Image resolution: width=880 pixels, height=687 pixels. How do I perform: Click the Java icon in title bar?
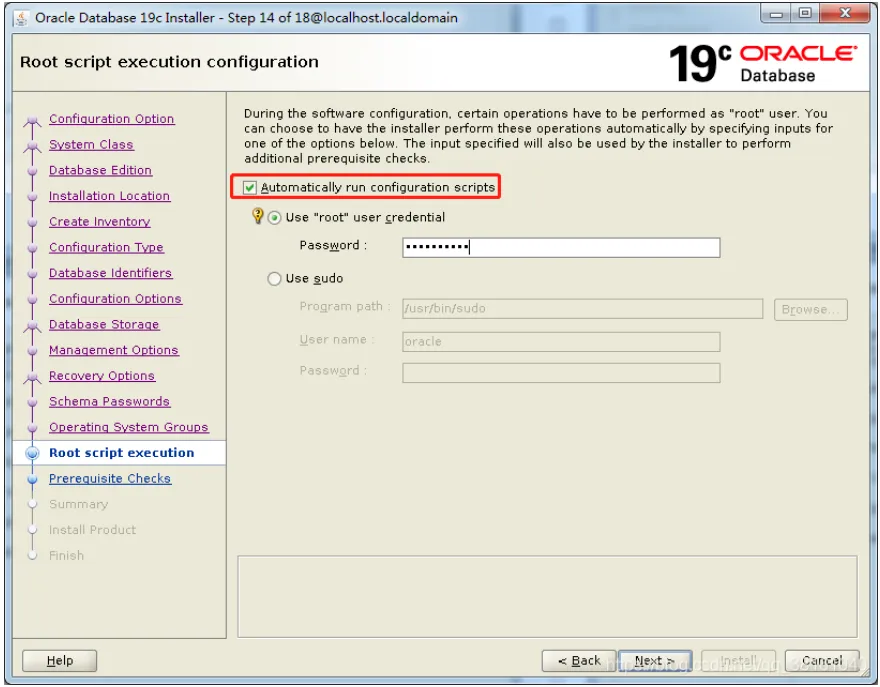[x=21, y=19]
